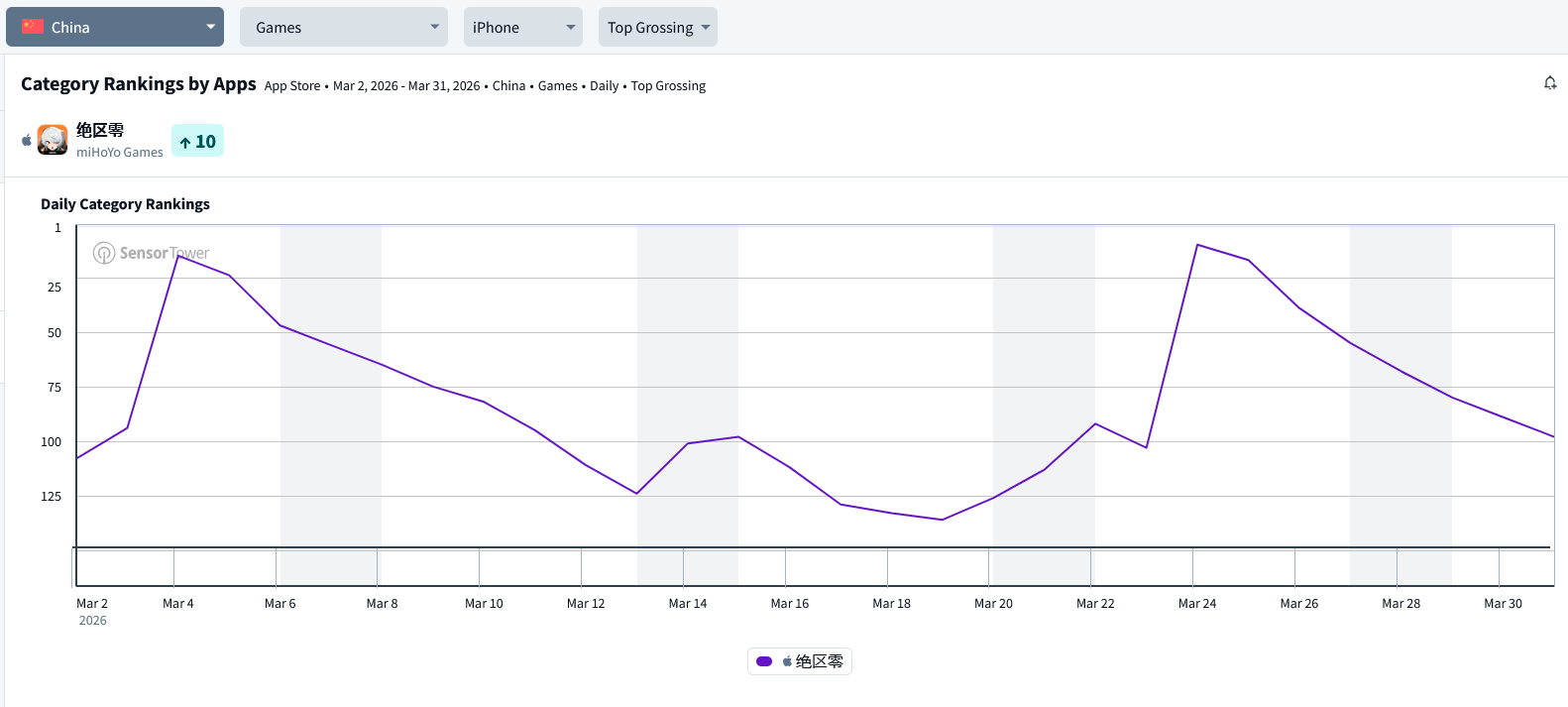Click the range navigator bar below chart
The image size is (1568, 707).
coord(815,566)
